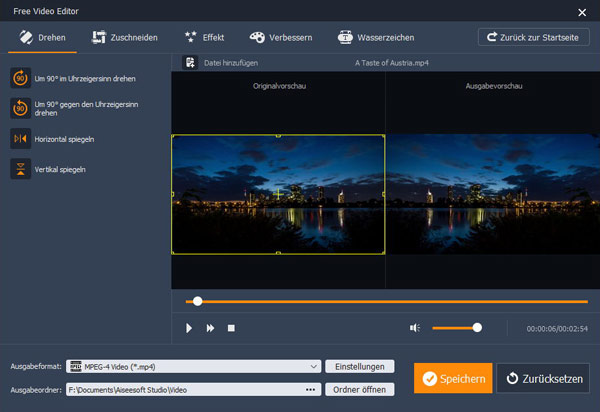
Task: Click 'Vertikal spiegeln' label
Action: [x=60, y=169]
